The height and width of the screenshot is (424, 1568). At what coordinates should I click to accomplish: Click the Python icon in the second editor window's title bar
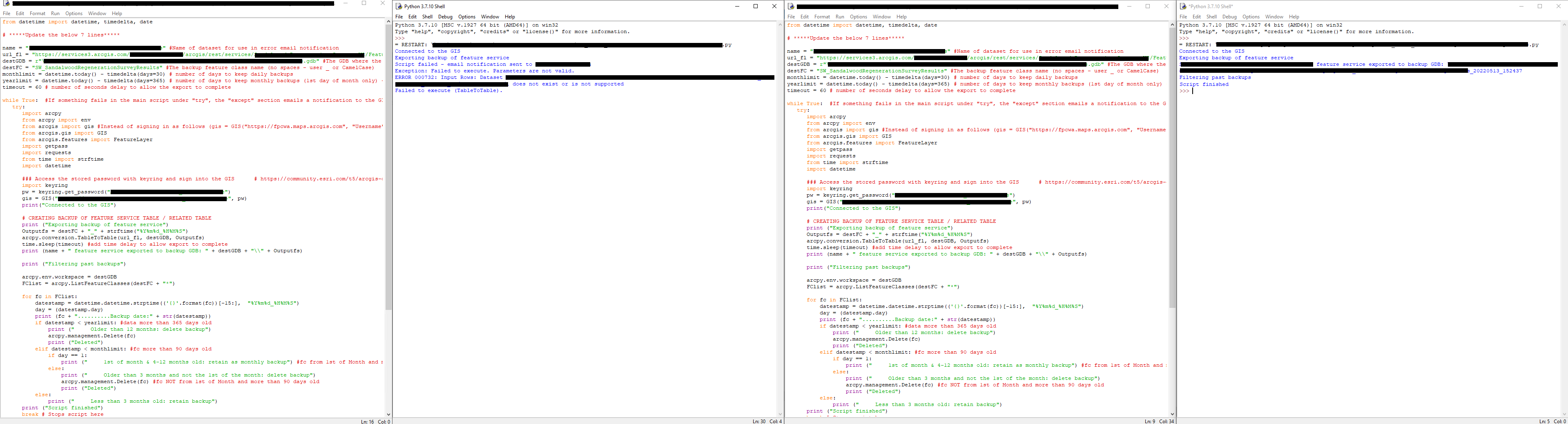click(x=791, y=7)
